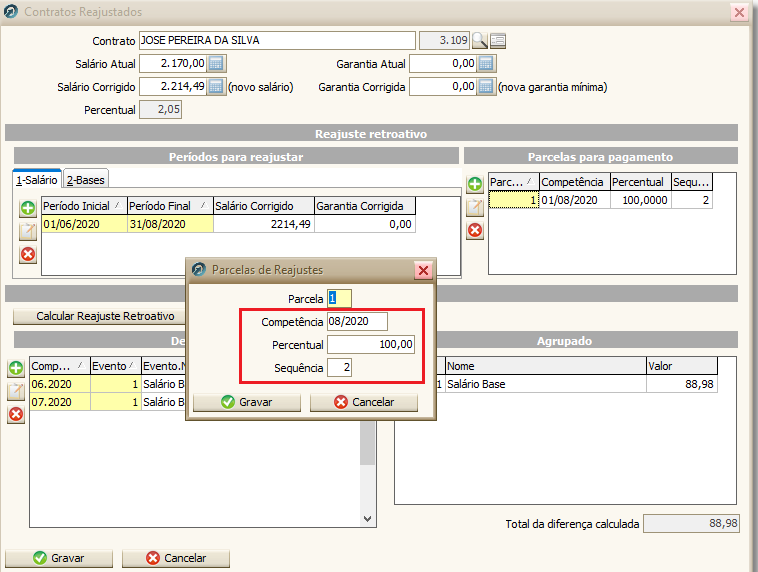Close the Parcelas de Reajustes dialog
This screenshot has height=572, width=758.
[423, 270]
